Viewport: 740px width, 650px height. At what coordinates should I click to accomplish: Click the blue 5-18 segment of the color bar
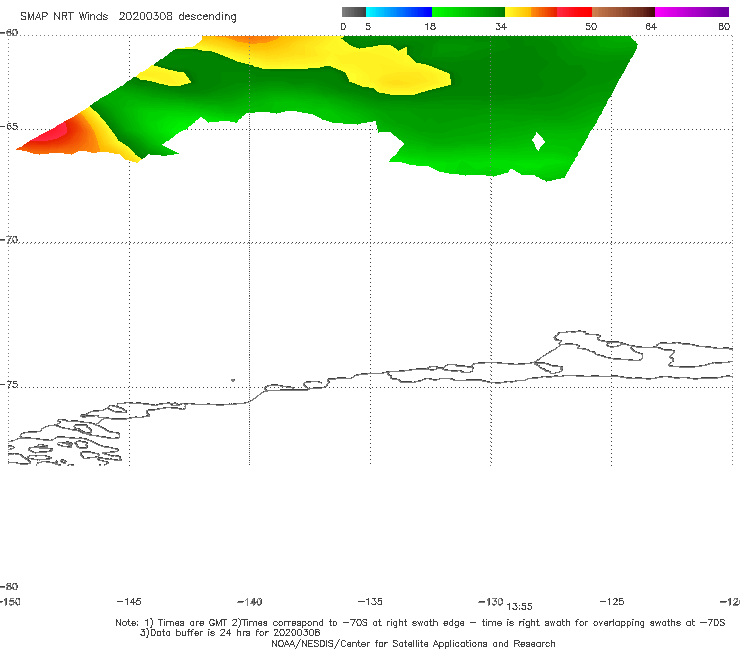tap(399, 12)
